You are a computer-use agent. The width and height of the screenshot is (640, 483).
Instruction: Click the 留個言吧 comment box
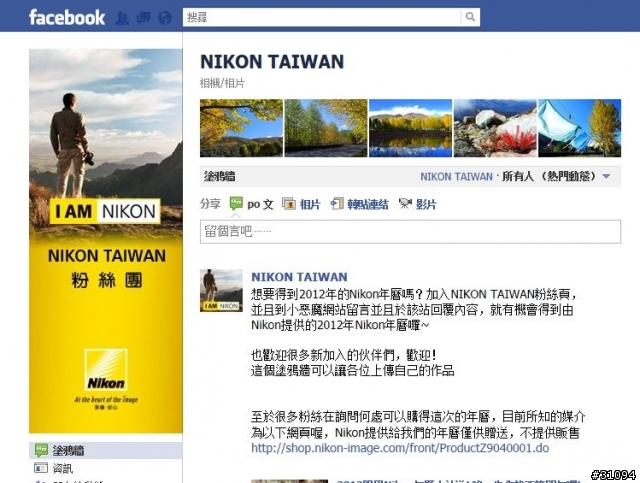[x=410, y=231]
